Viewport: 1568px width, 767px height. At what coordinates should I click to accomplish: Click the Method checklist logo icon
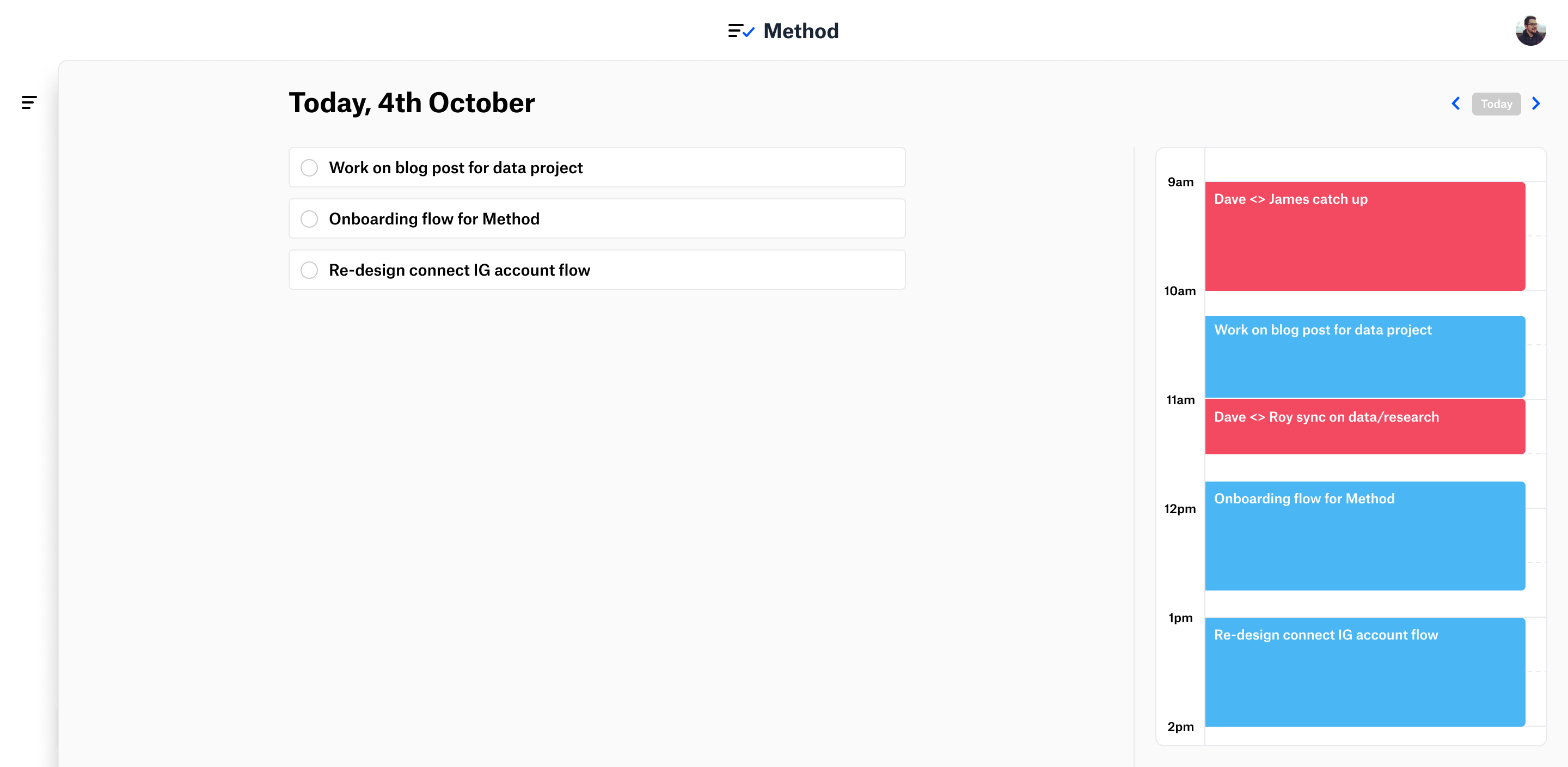(x=738, y=30)
